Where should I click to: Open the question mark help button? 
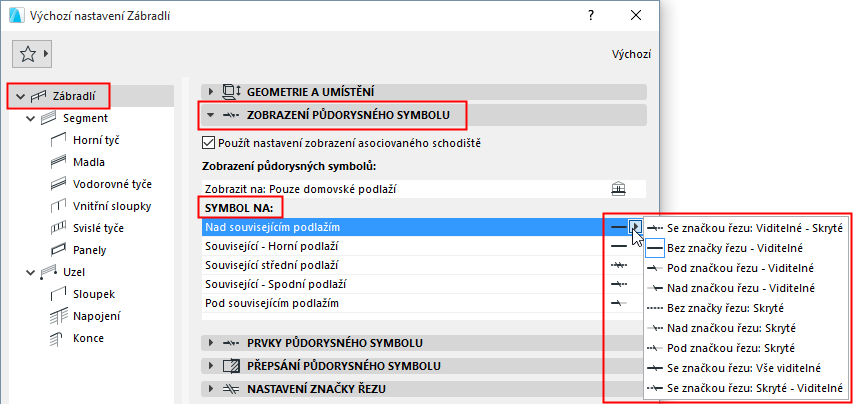coord(591,15)
